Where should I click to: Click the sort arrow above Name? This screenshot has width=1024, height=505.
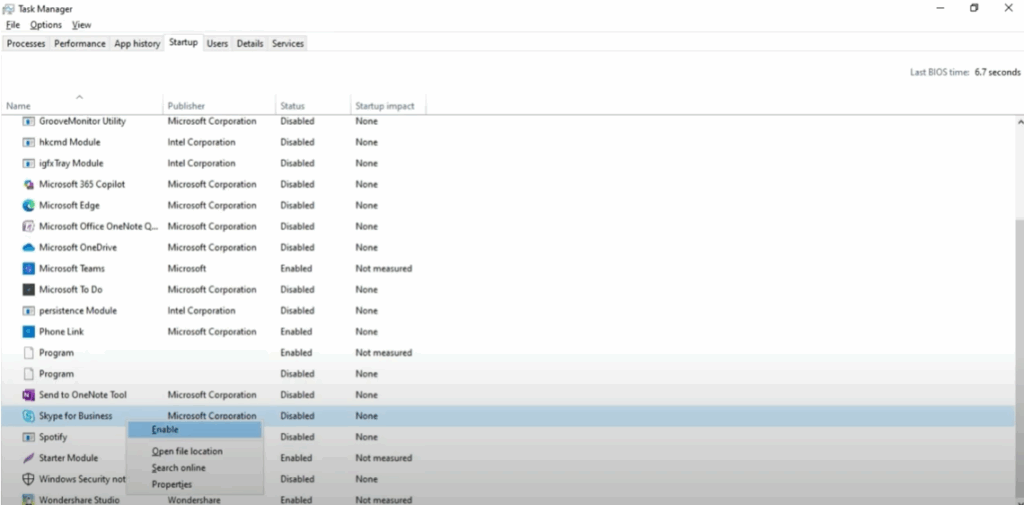[x=80, y=97]
